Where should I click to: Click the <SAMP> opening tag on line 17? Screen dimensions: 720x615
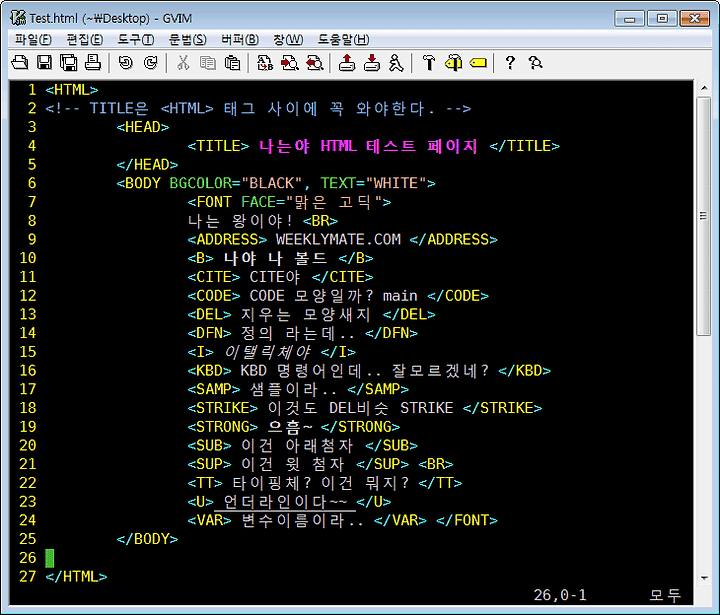[x=214, y=389]
